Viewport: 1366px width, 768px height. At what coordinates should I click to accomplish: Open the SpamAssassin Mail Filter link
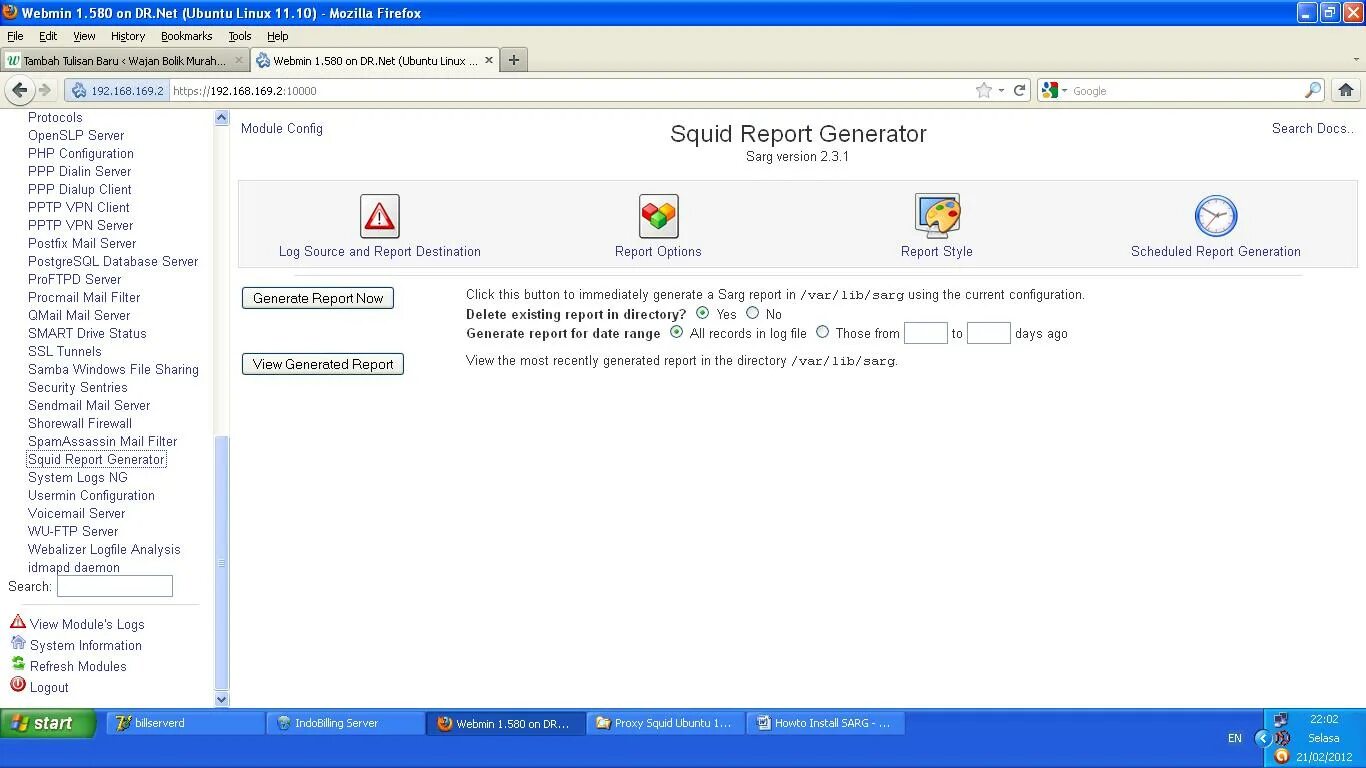[102, 442]
